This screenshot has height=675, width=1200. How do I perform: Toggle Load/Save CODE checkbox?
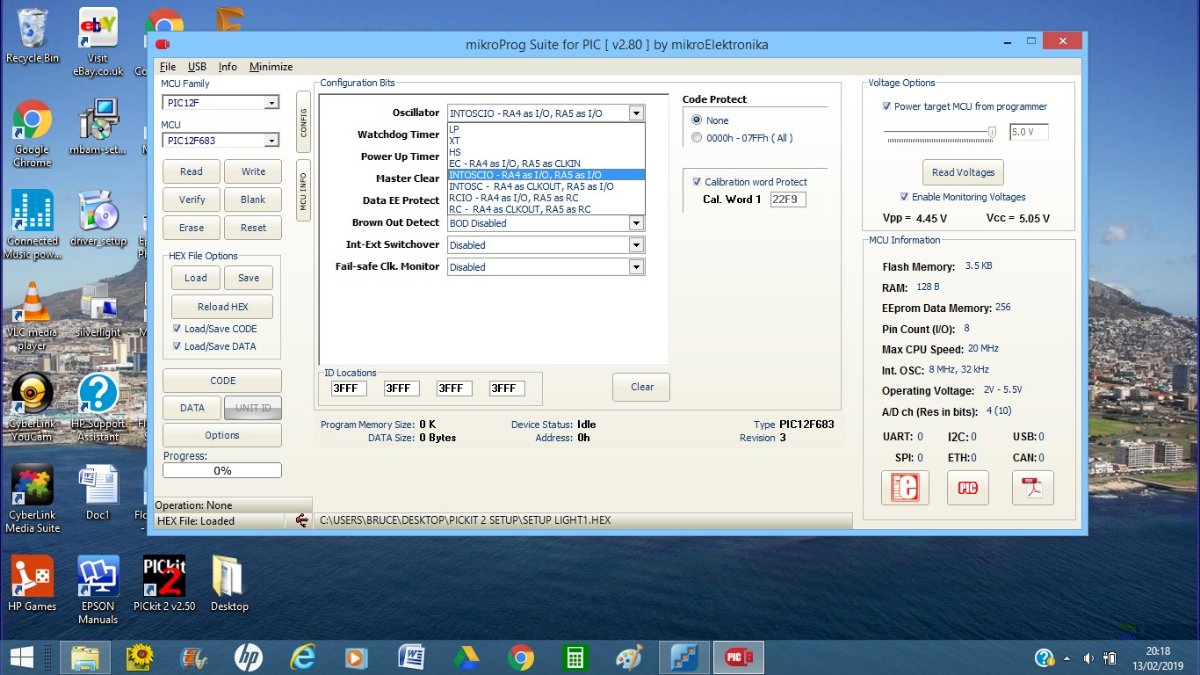click(x=177, y=329)
